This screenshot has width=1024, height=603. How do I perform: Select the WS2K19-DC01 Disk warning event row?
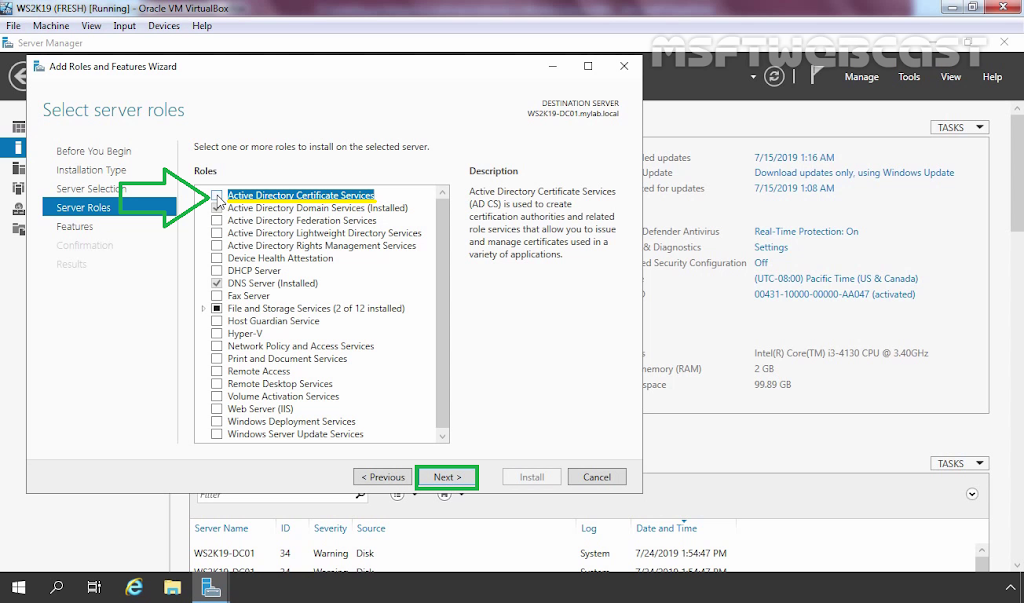(584, 553)
